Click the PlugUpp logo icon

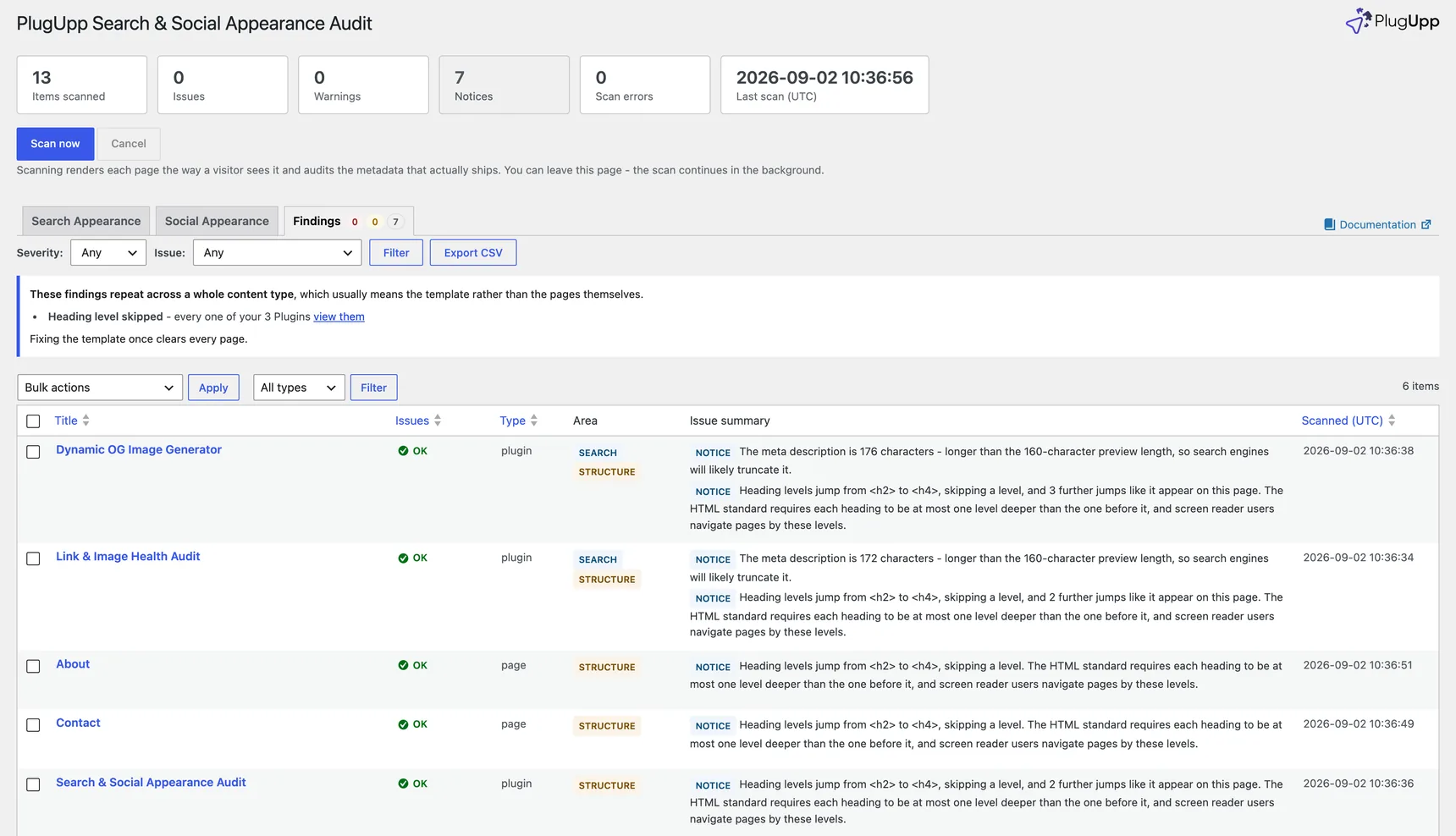pyautogui.click(x=1358, y=21)
